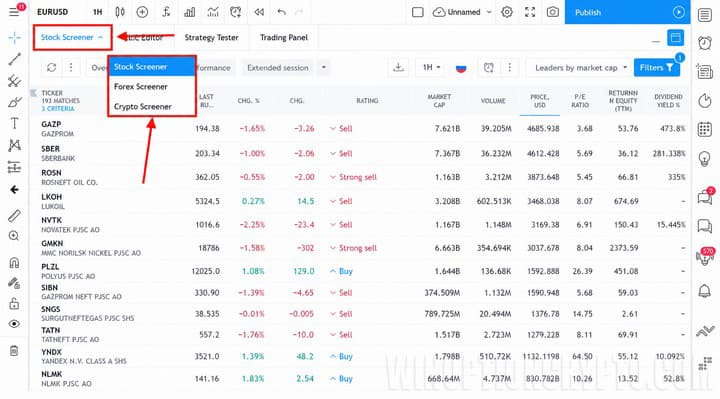Image resolution: width=720 pixels, height=399 pixels.
Task: Choose Forex Screener from the dropdown list
Action: tap(152, 86)
